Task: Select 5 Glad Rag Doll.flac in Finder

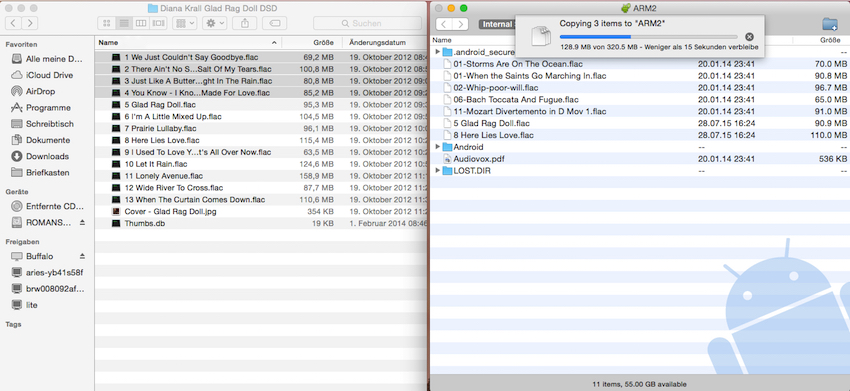Action: (x=261, y=105)
